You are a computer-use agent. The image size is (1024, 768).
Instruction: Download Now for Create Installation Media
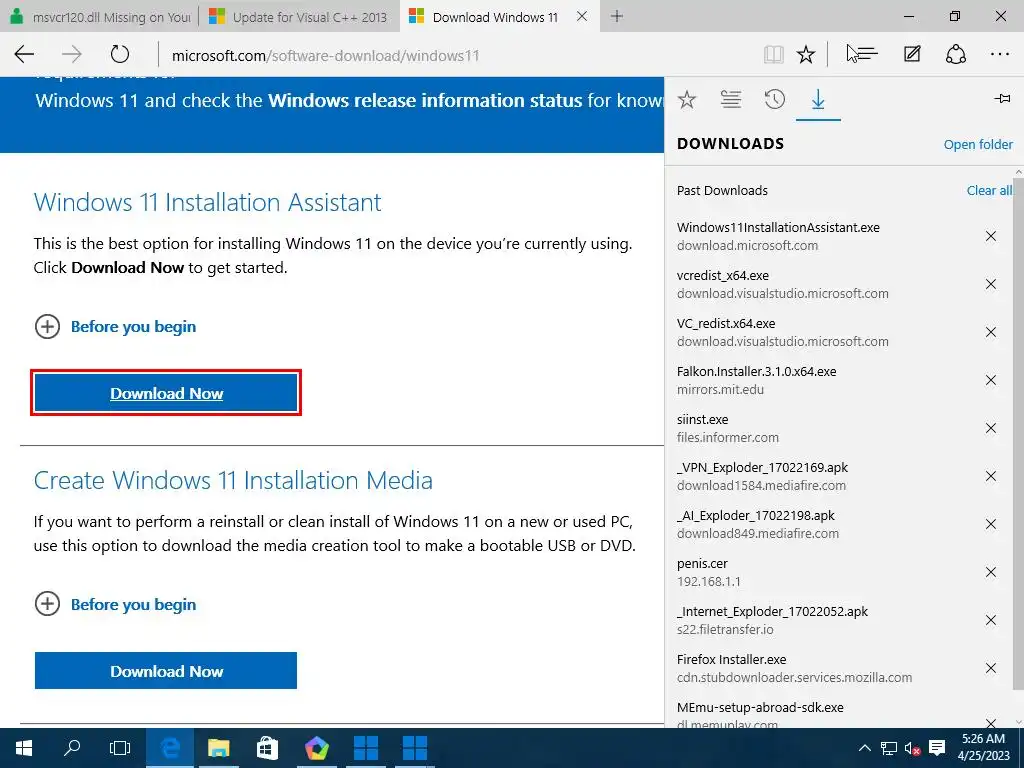coord(166,671)
